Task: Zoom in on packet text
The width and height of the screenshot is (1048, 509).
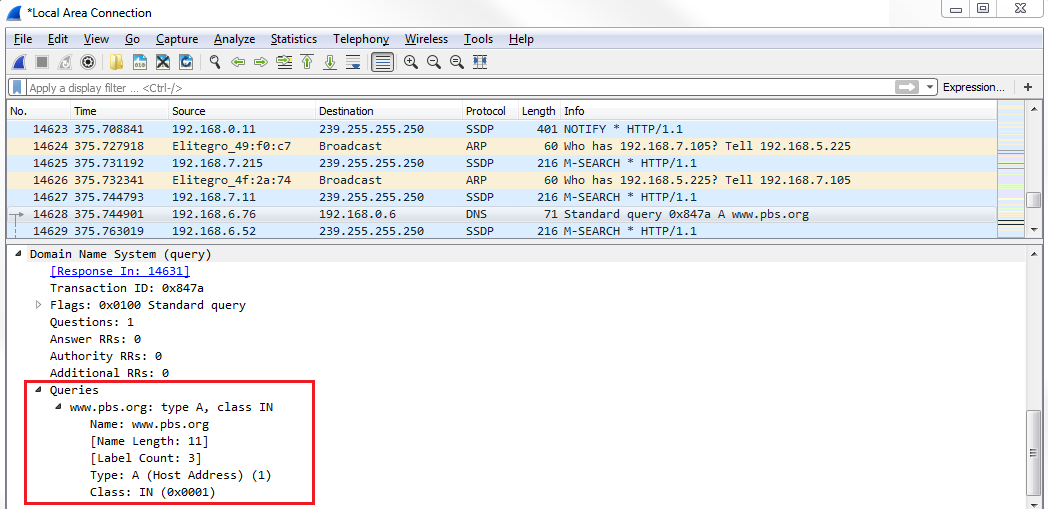Action: point(411,62)
